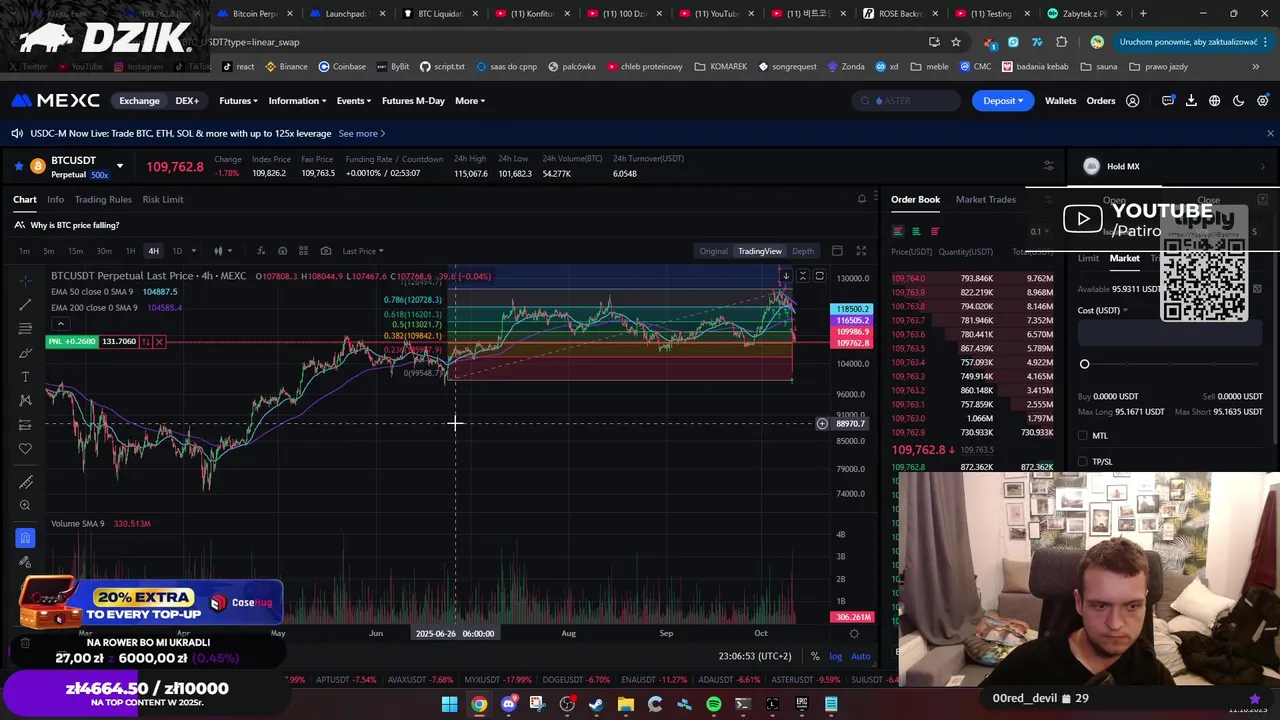The width and height of the screenshot is (1280, 720).
Task: Take a chart snapshot with the camera icon
Action: 326,251
